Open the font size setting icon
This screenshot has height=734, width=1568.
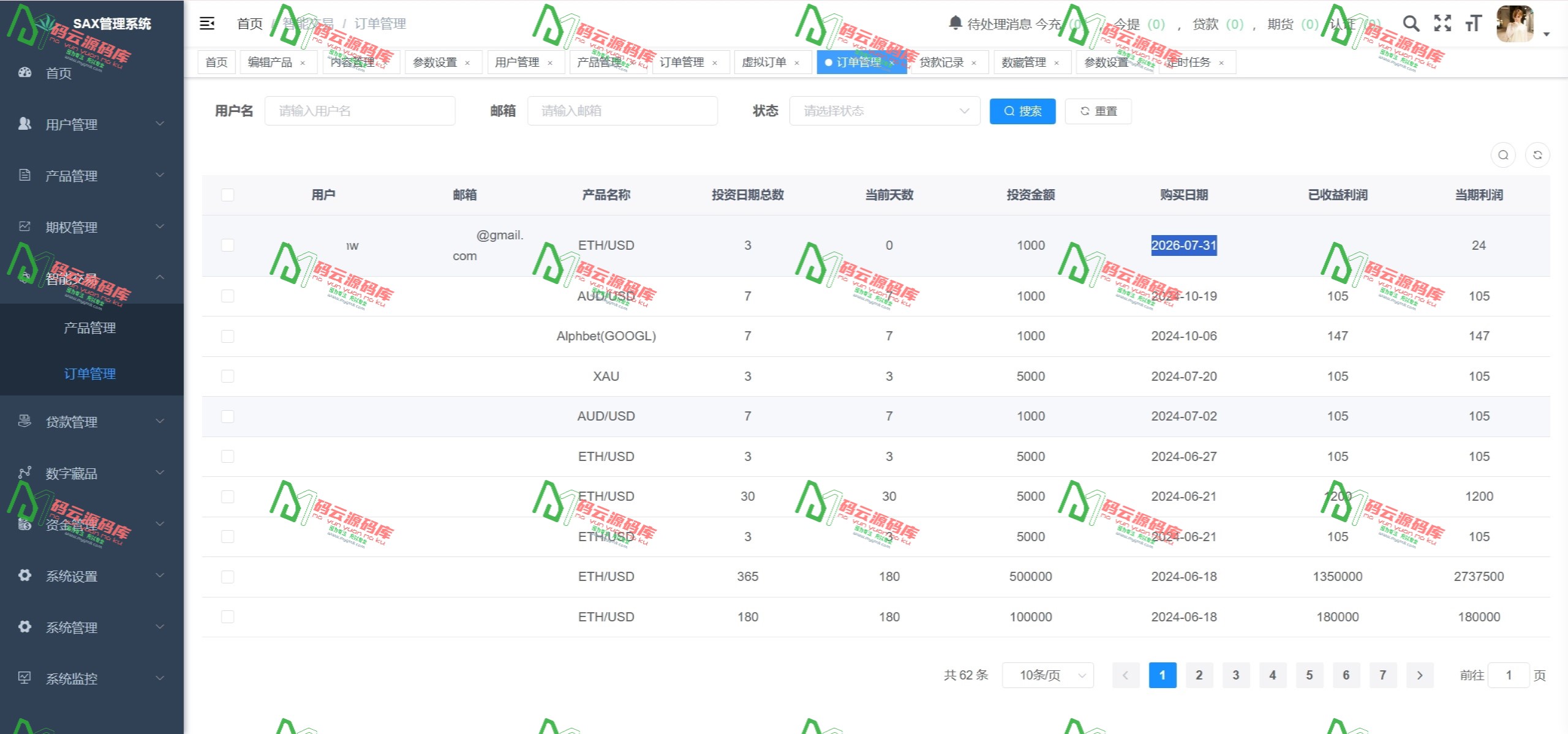pyautogui.click(x=1473, y=24)
